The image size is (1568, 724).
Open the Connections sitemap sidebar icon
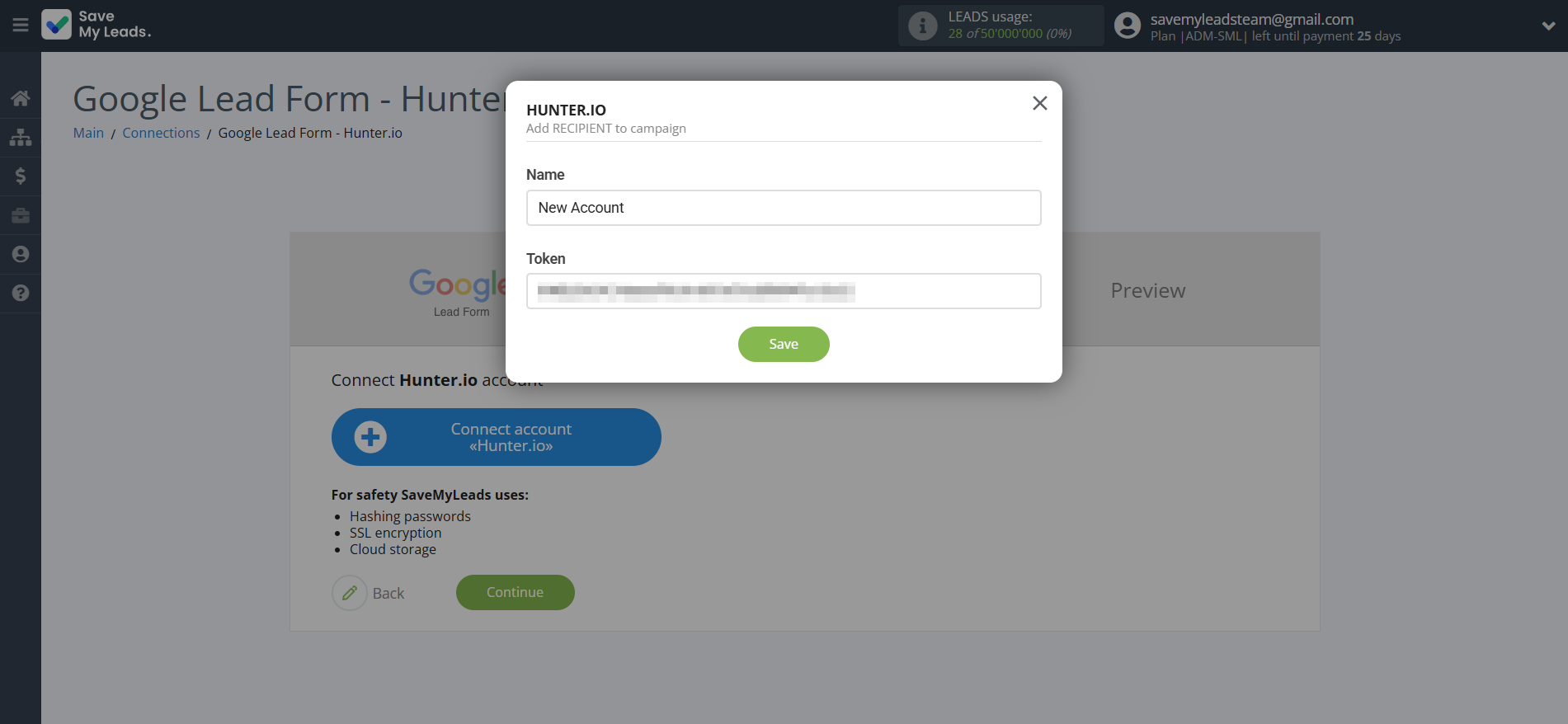pyautogui.click(x=21, y=137)
